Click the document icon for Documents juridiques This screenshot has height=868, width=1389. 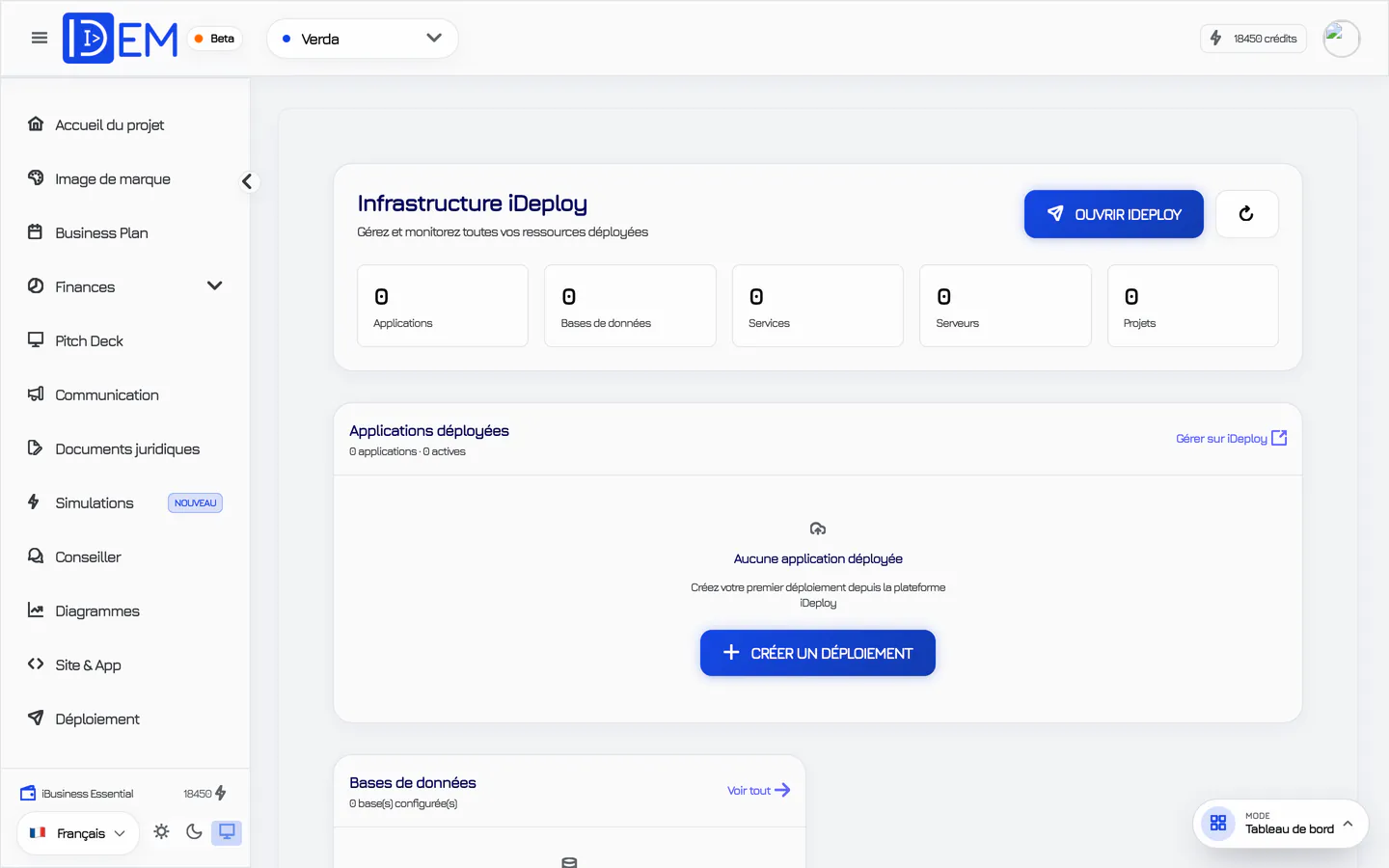(36, 448)
